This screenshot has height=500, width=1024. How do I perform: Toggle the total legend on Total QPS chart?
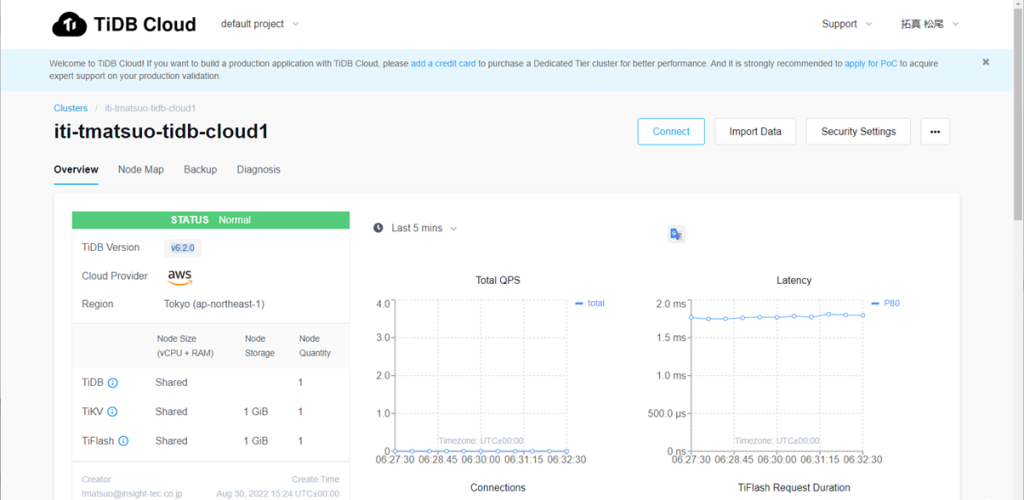(590, 304)
